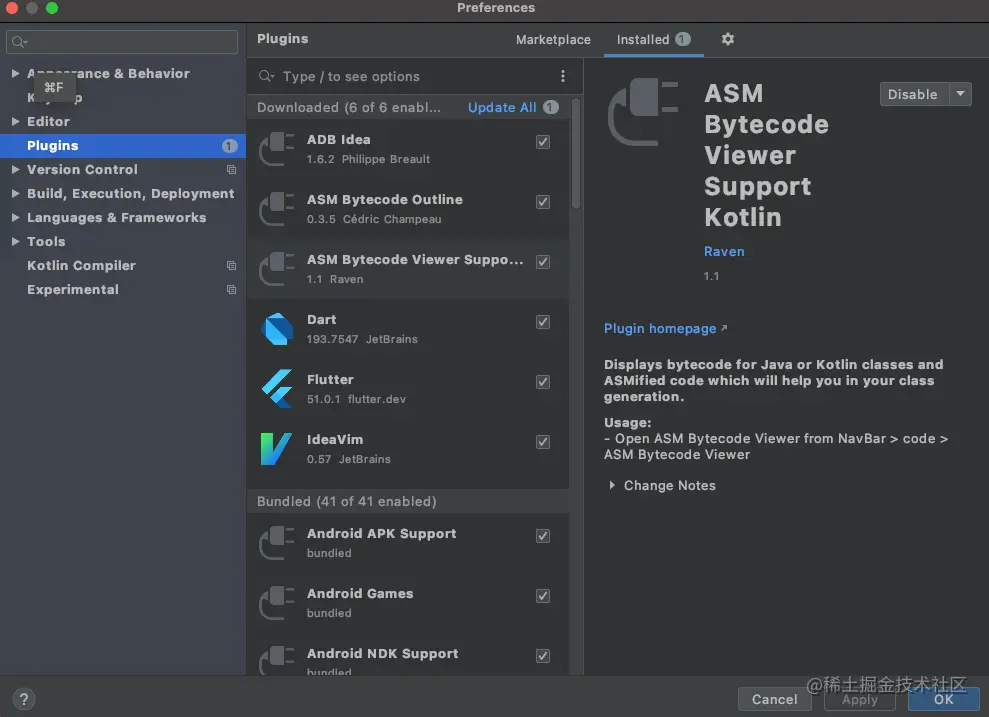Viewport: 989px width, 717px height.
Task: Expand the Tools tree node arrow
Action: (15, 241)
